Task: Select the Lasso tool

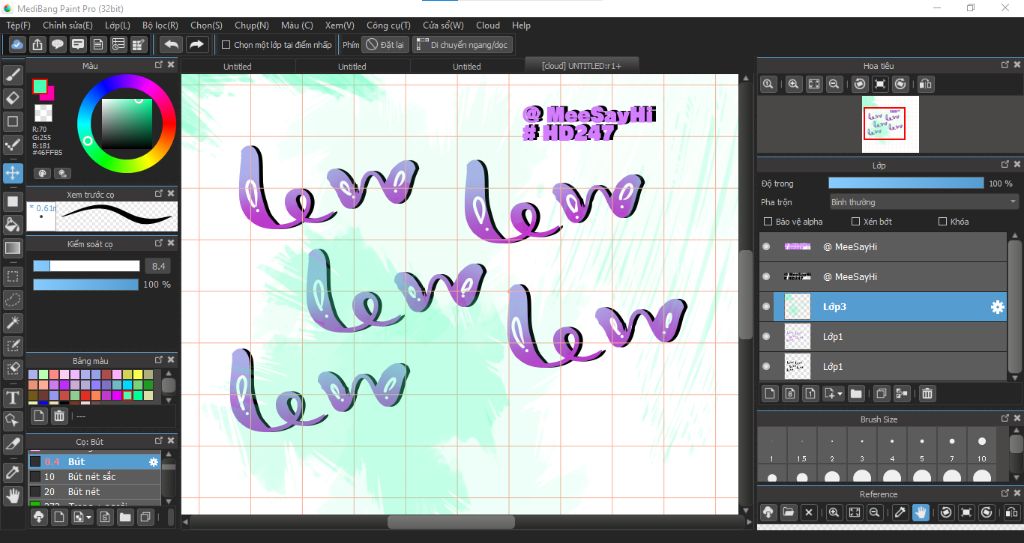Action: [12, 300]
